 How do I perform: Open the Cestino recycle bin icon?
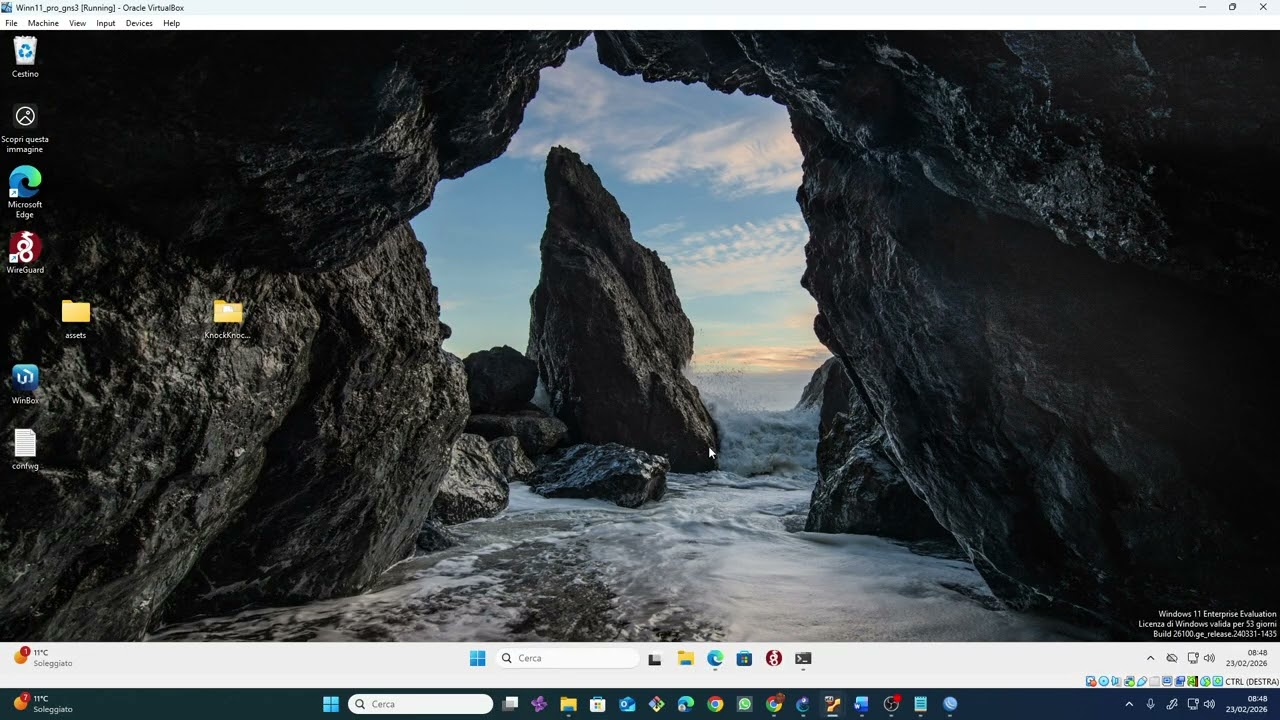click(25, 57)
